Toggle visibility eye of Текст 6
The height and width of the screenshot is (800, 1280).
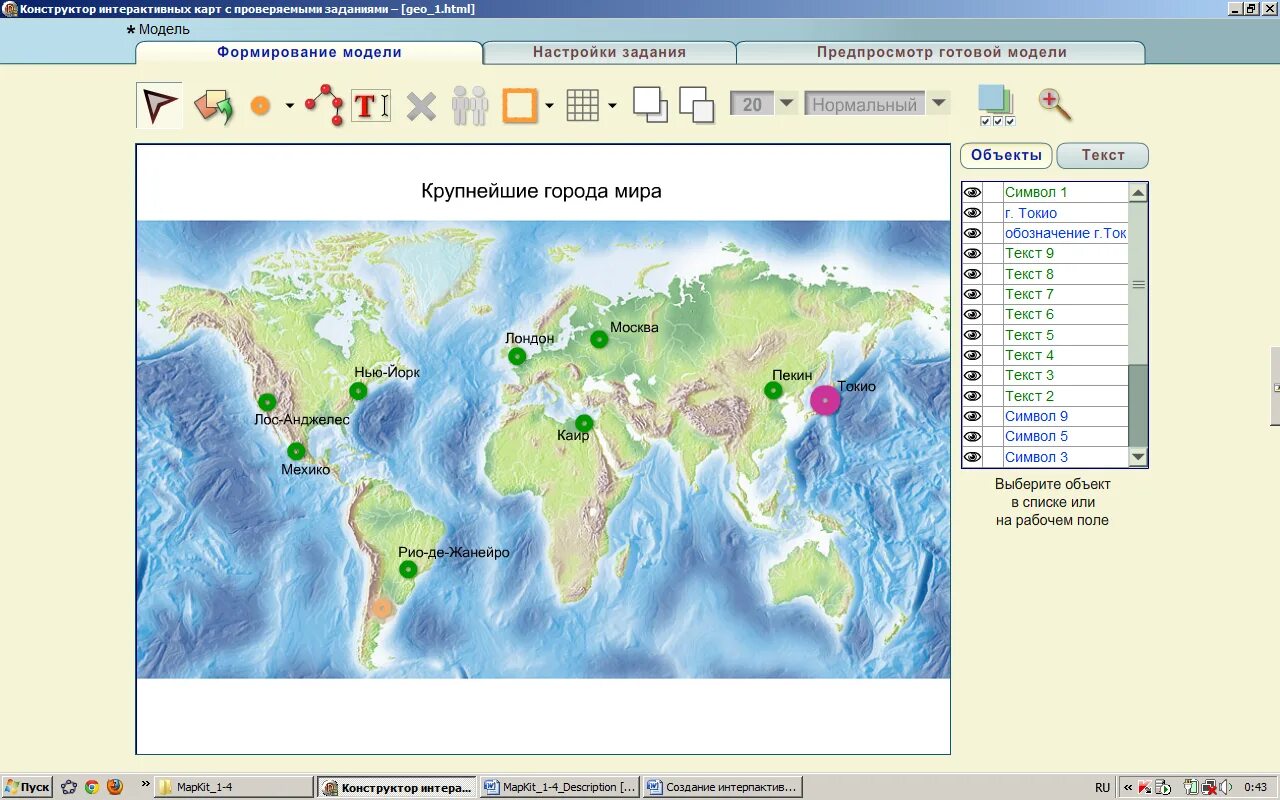click(x=972, y=314)
